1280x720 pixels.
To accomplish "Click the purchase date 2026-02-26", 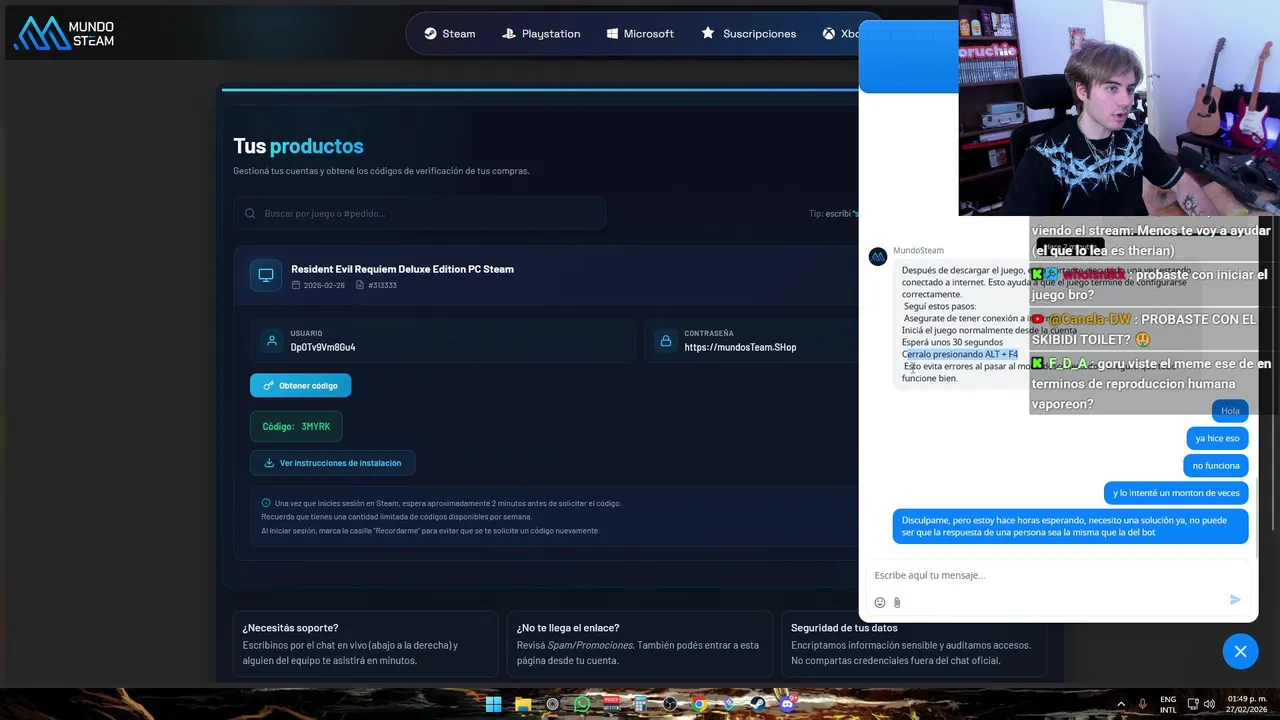I will [324, 285].
